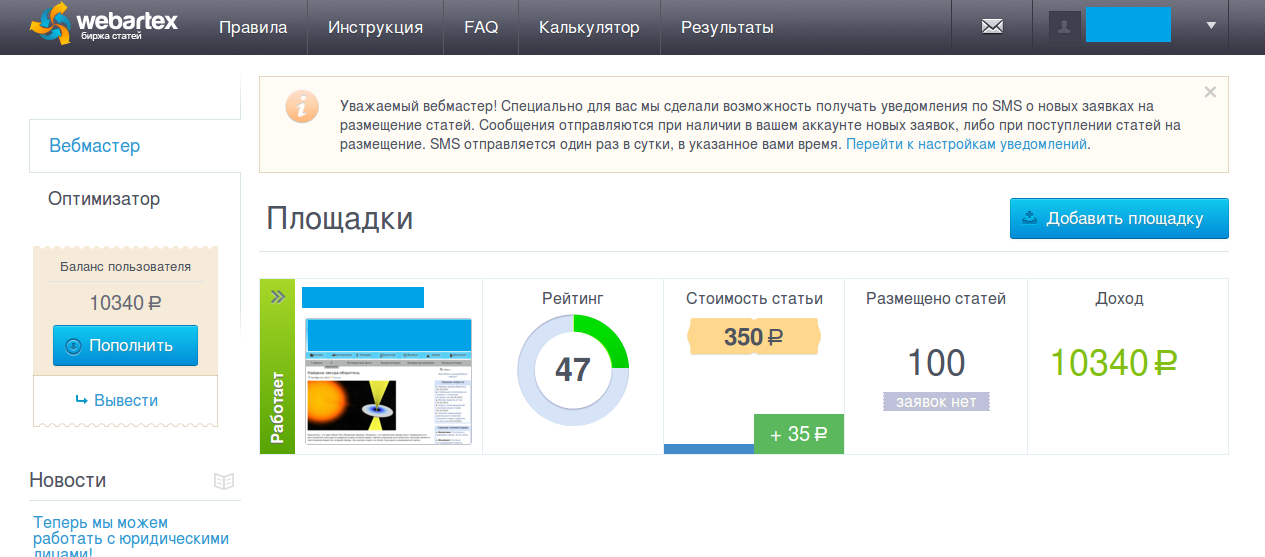Click the info icon in notification banner
Viewport: 1265px width, 557px height.
coord(302,107)
